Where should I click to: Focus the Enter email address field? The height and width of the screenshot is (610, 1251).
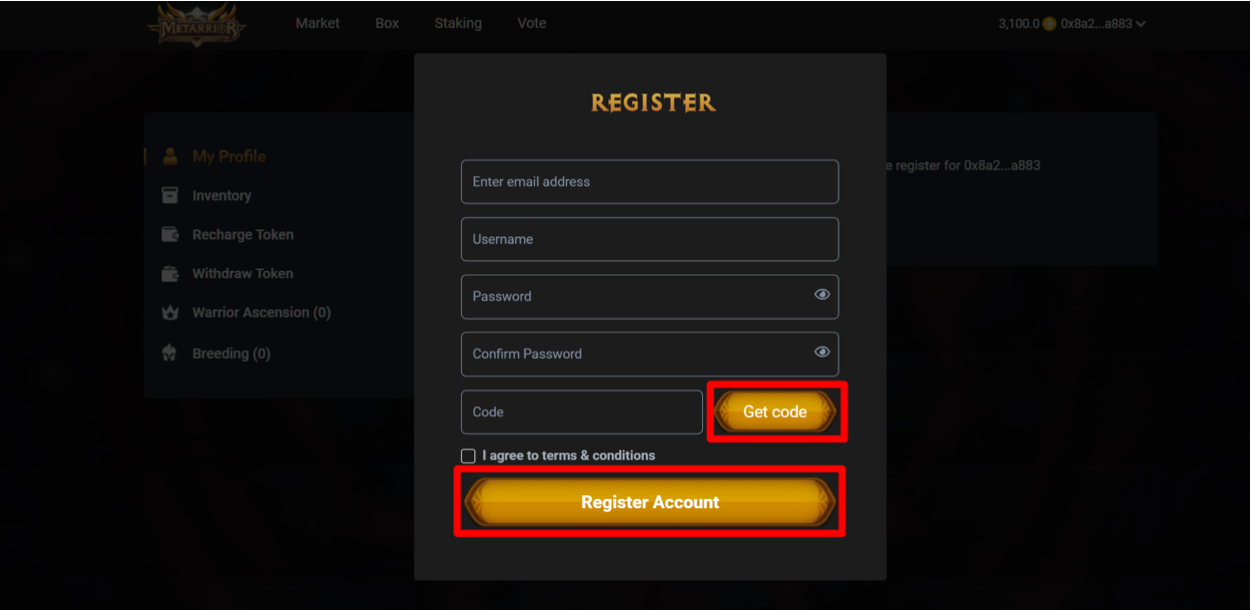click(650, 181)
